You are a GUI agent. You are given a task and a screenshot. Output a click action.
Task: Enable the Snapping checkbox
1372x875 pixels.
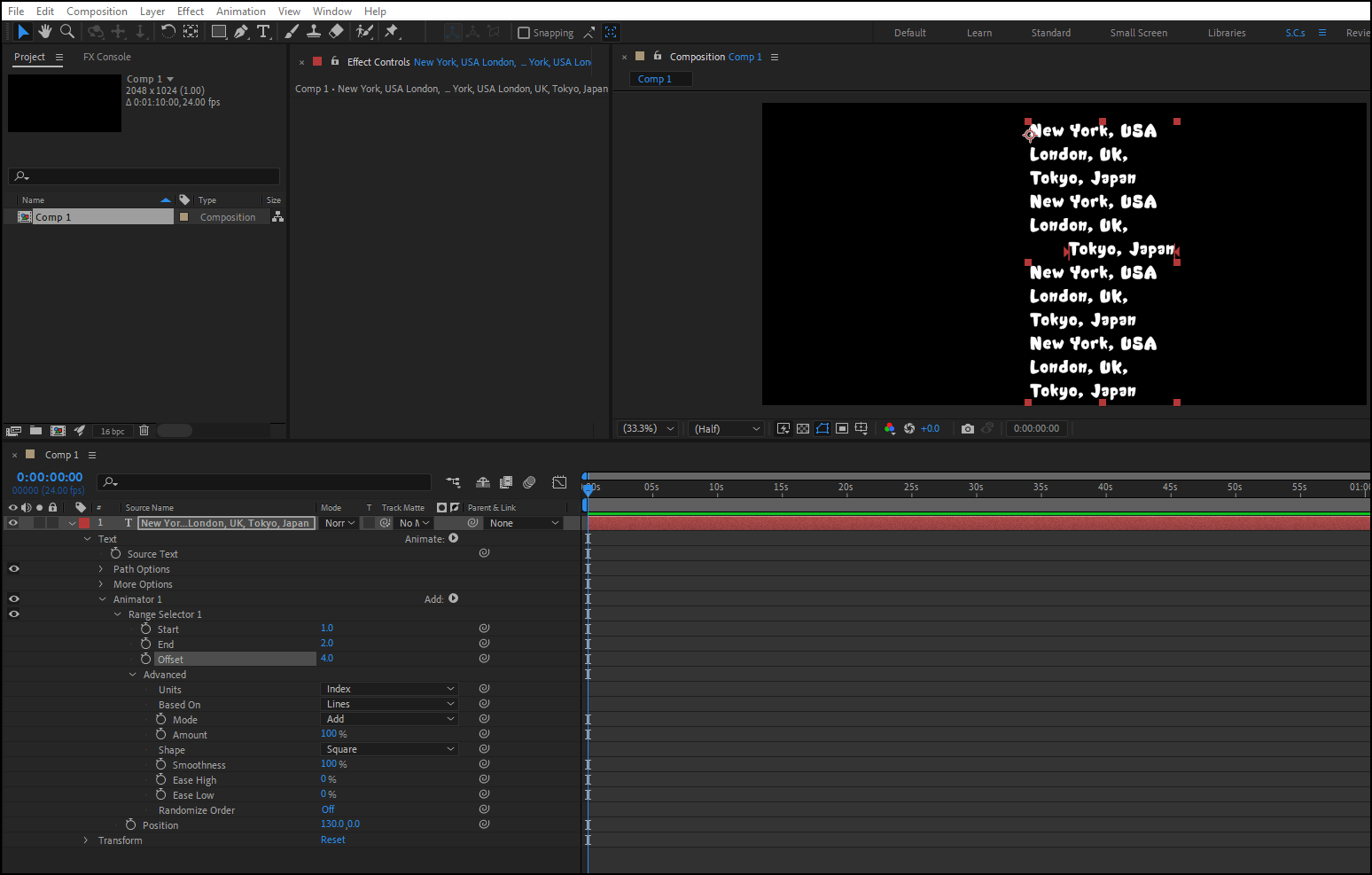524,32
